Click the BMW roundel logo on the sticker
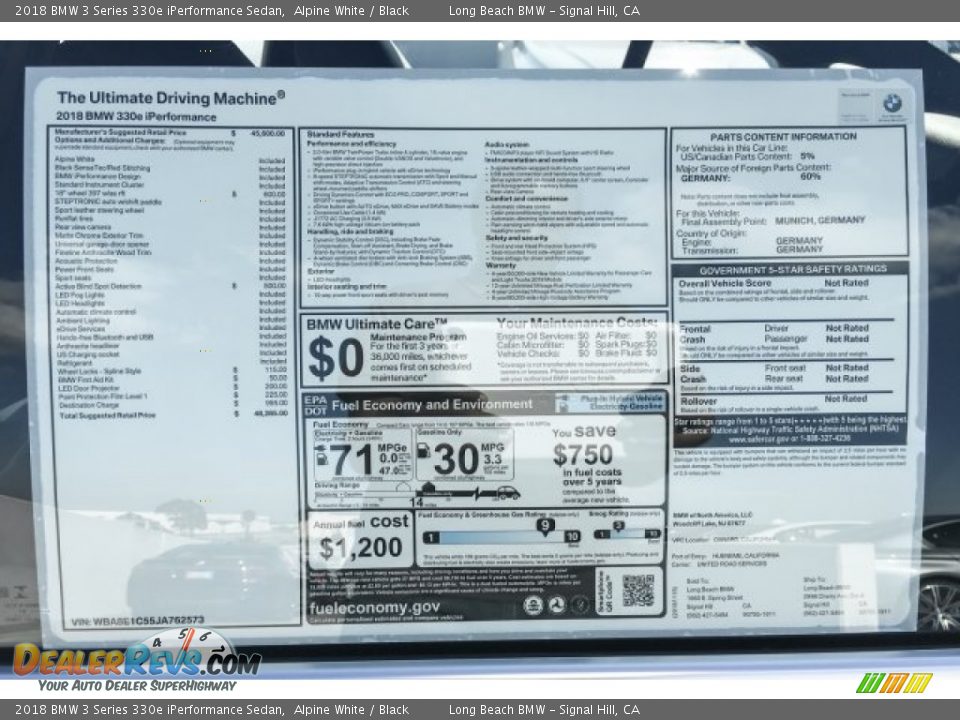960x720 pixels. click(891, 103)
